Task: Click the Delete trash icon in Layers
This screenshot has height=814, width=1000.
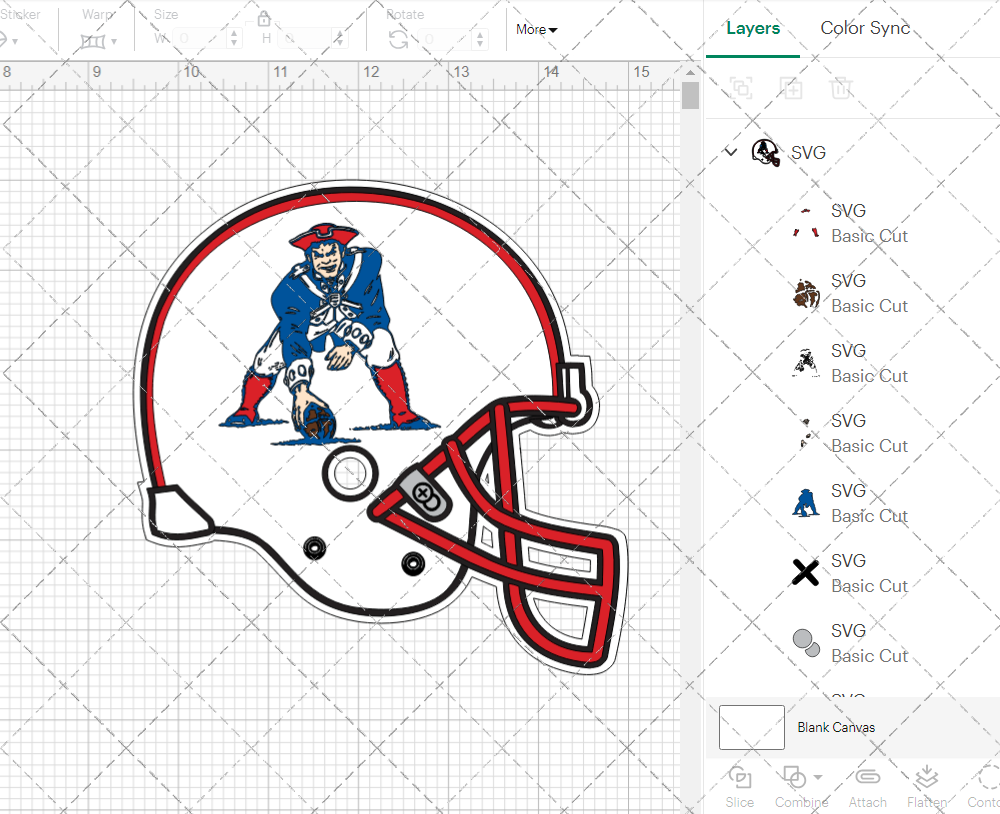Action: pyautogui.click(x=841, y=88)
